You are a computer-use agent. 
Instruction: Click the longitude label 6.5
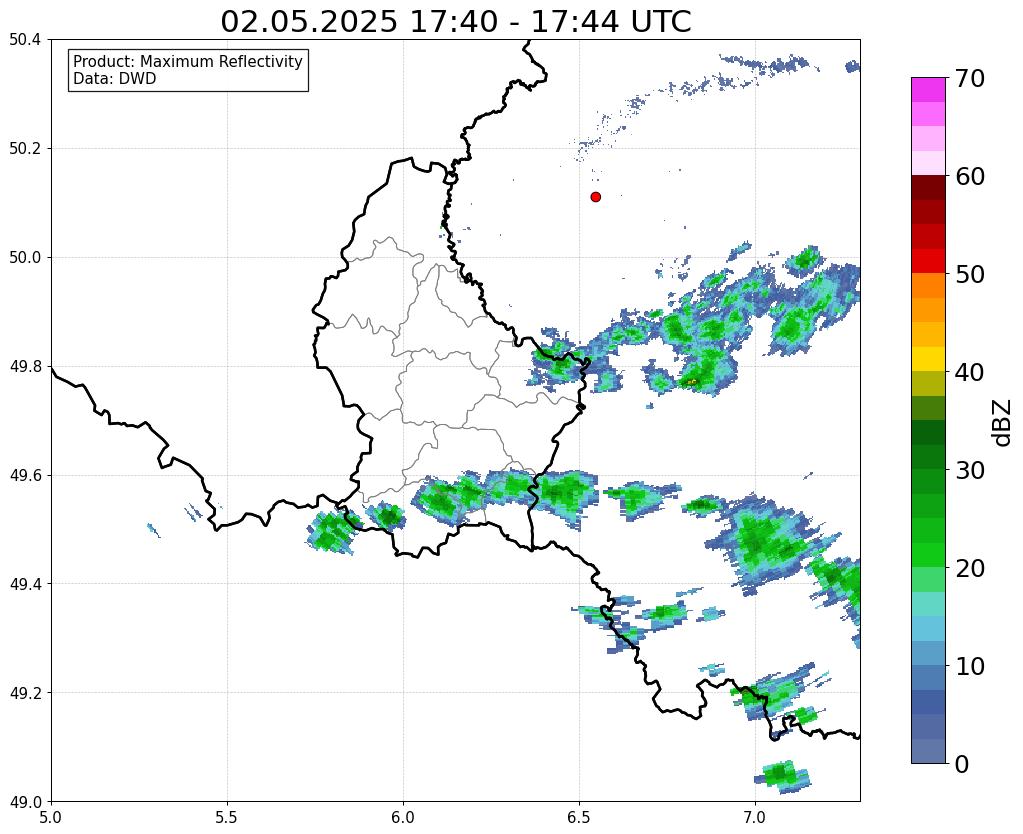click(x=579, y=818)
